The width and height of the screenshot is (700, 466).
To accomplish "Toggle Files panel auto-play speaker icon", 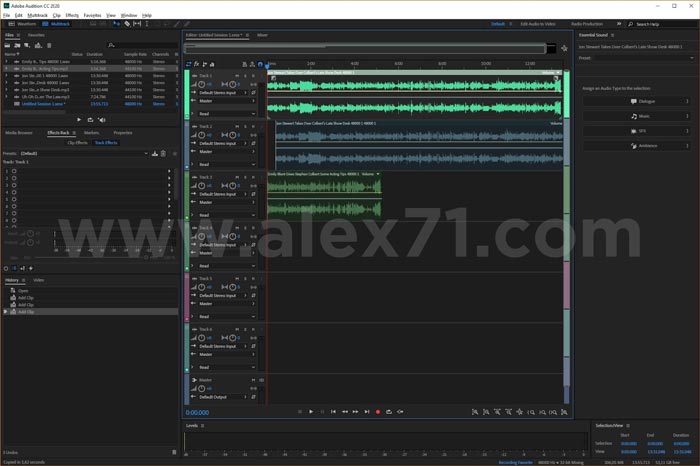I will coord(102,120).
